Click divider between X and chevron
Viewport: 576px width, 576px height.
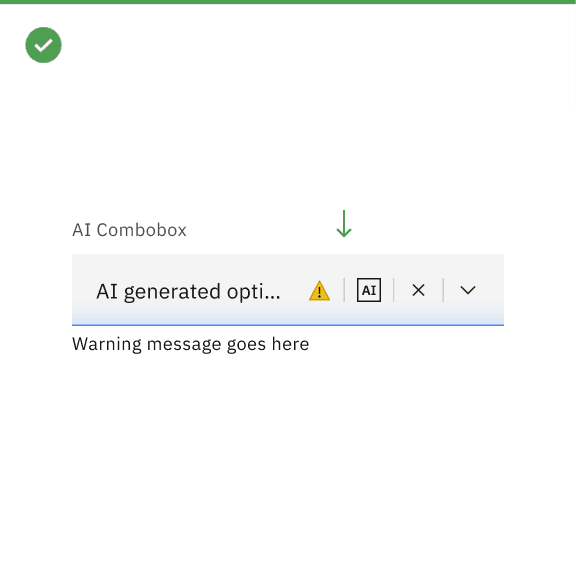pyautogui.click(x=443, y=290)
